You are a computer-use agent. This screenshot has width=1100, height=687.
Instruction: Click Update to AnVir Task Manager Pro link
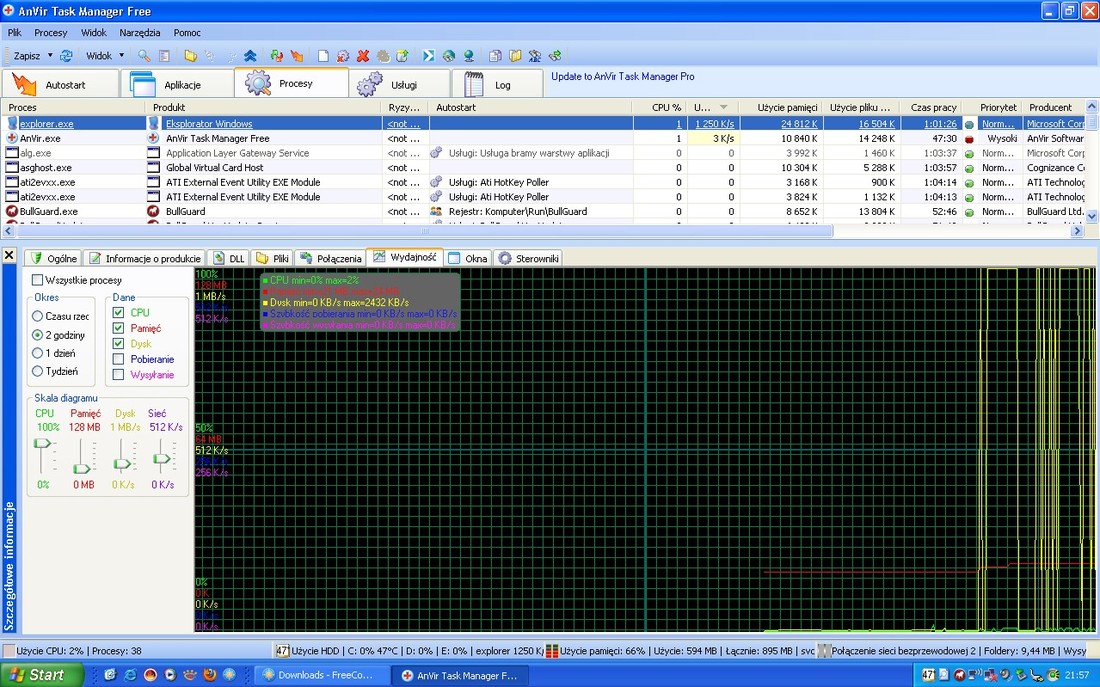(622, 76)
